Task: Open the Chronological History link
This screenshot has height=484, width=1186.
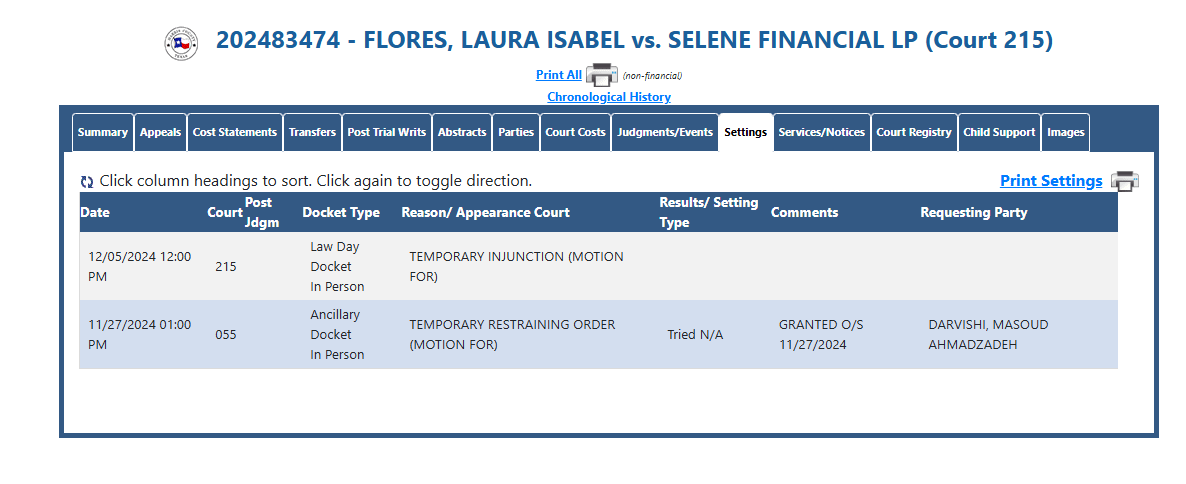Action: [609, 97]
